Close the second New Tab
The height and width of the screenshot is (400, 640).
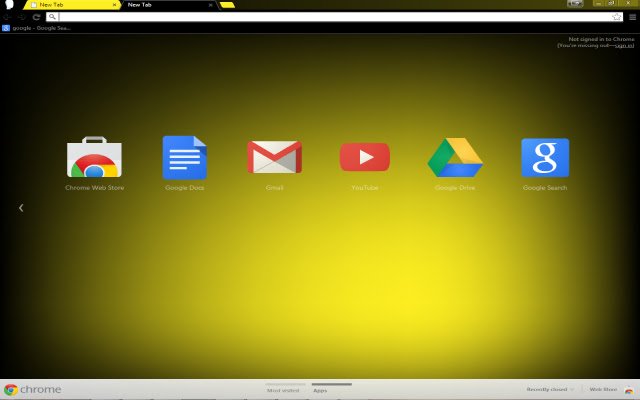210,5
